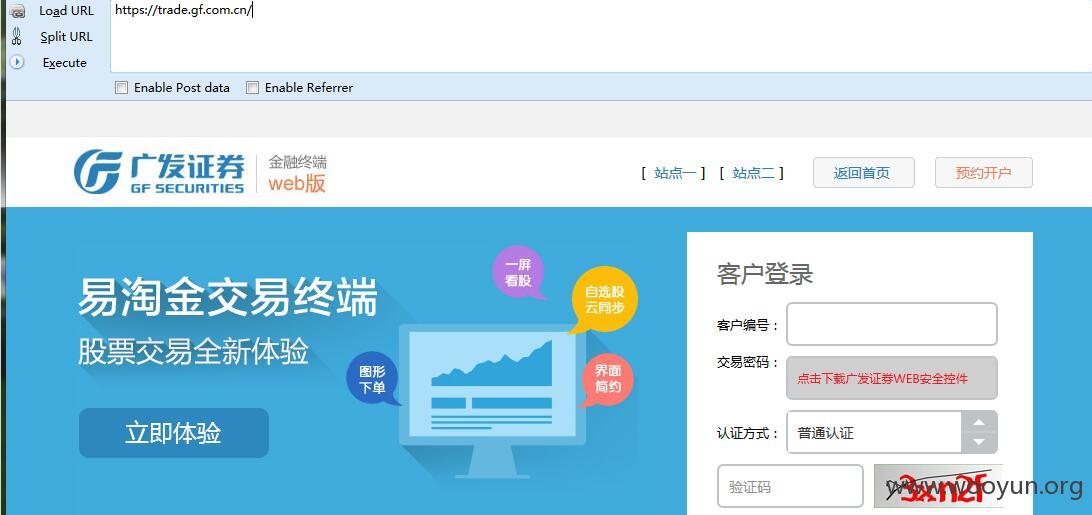This screenshot has width=1092, height=515.
Task: Click the 界面简约 red bubble
Action: point(607,379)
